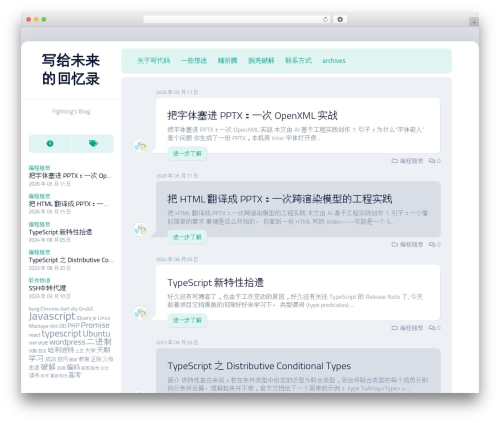This screenshot has width=500, height=423.
Task: Focus the browser address bar
Action: coord(232,20)
